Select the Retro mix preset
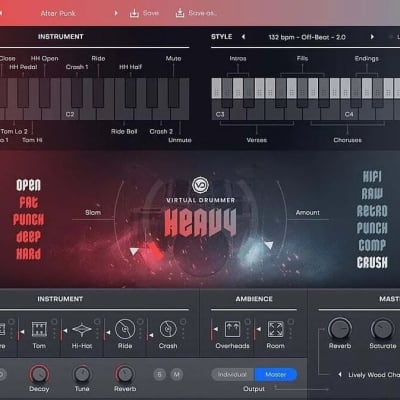The image size is (400, 400). coord(372,211)
